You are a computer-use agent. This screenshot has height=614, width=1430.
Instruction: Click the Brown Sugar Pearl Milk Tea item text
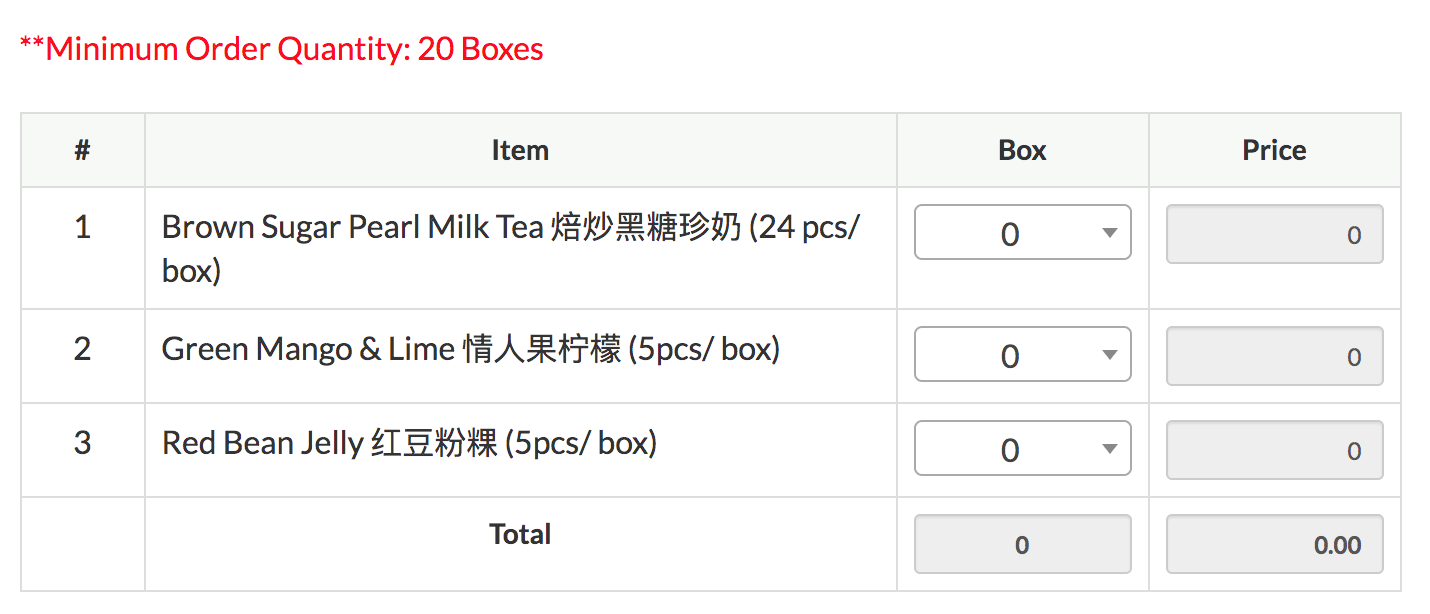510,248
